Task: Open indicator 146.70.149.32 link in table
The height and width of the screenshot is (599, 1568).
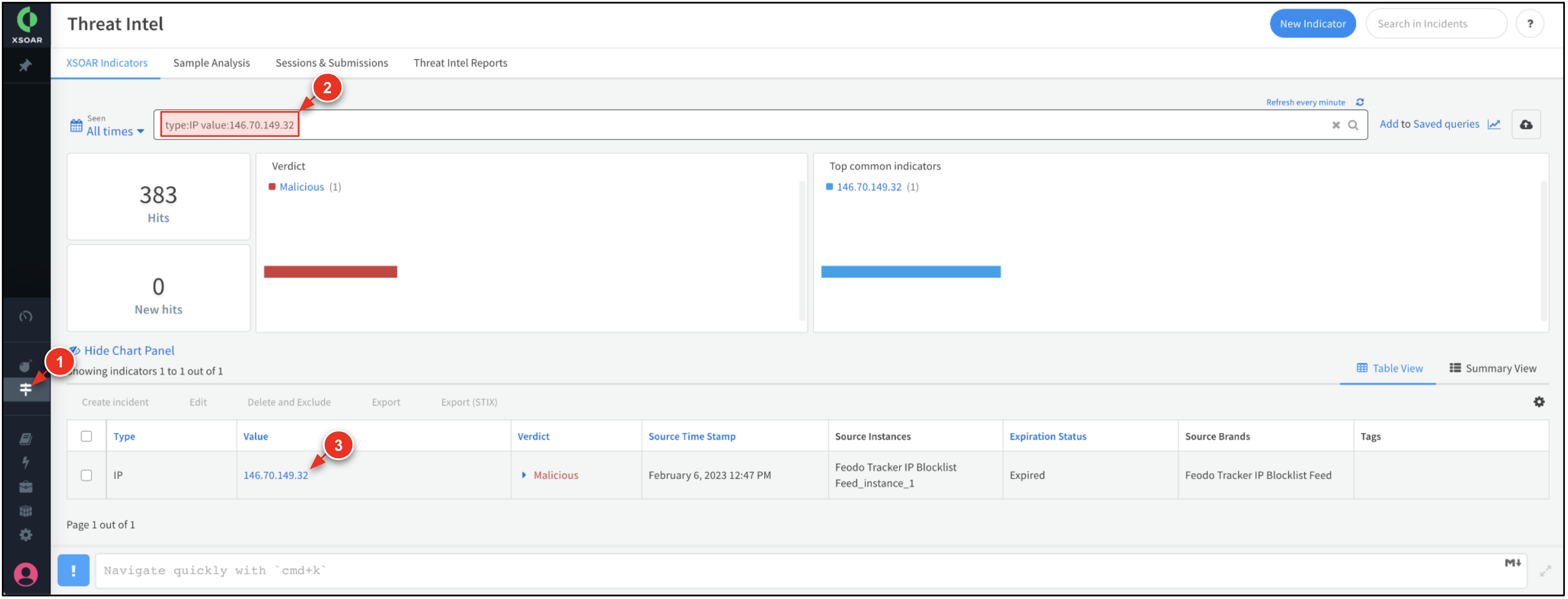Action: pos(276,475)
